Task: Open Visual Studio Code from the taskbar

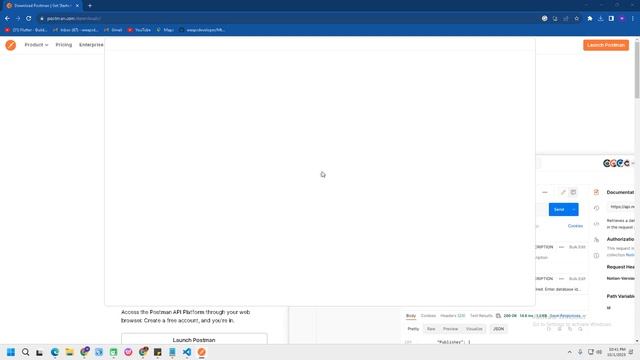Action: pos(187,352)
